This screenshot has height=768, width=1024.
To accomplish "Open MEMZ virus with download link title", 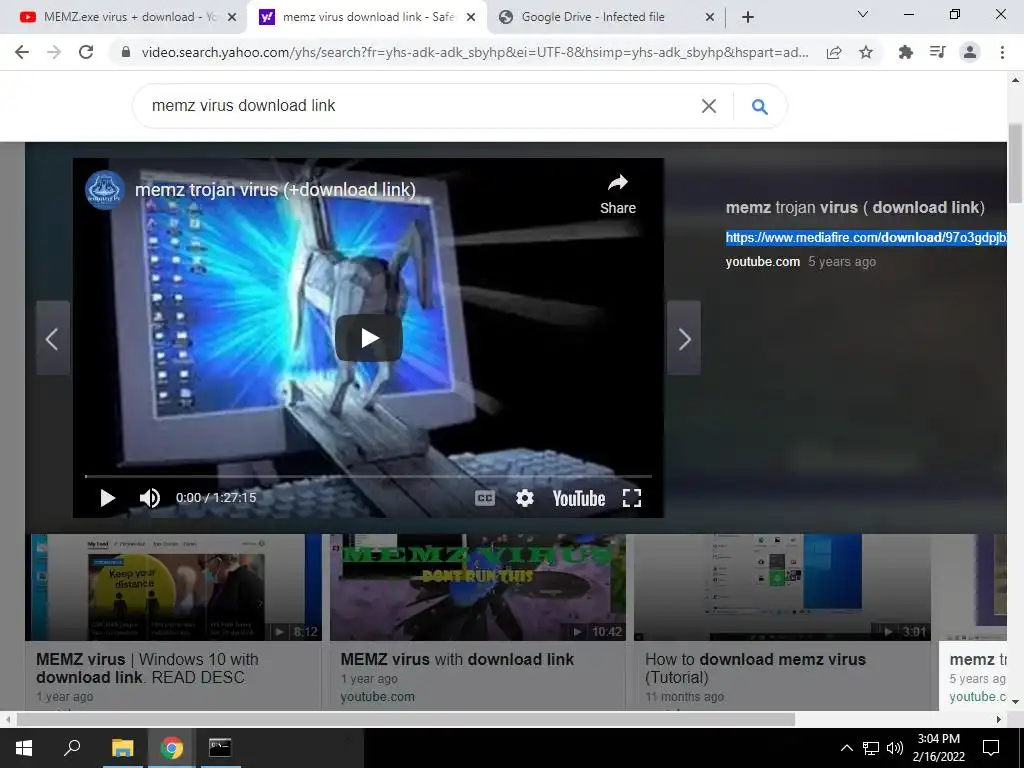I will pos(457,660).
